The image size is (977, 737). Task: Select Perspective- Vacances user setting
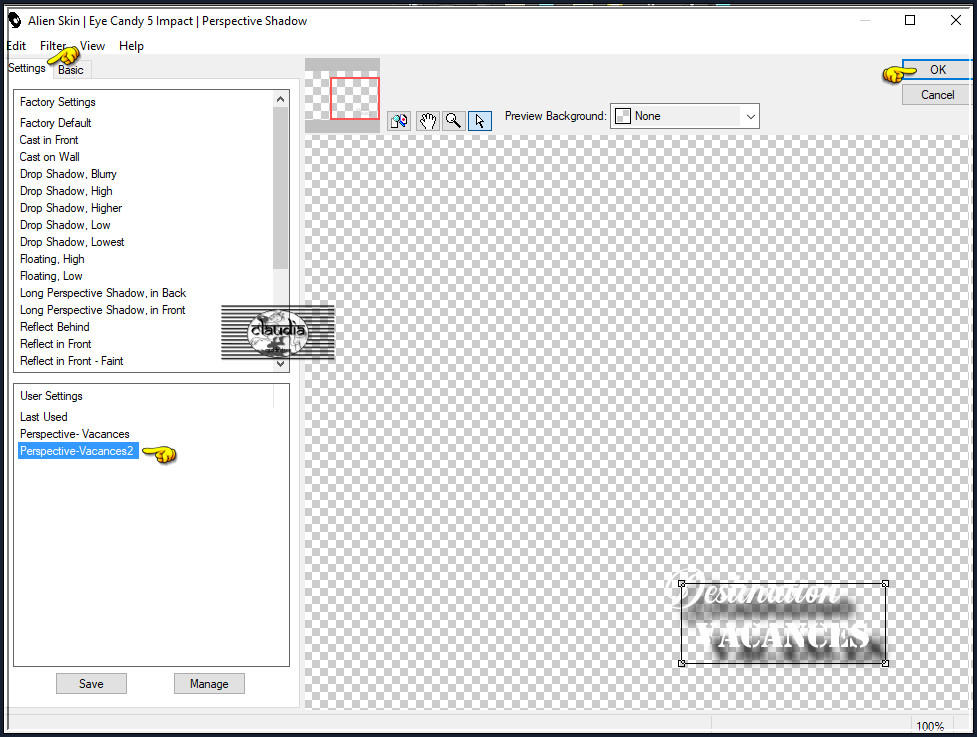[75, 434]
